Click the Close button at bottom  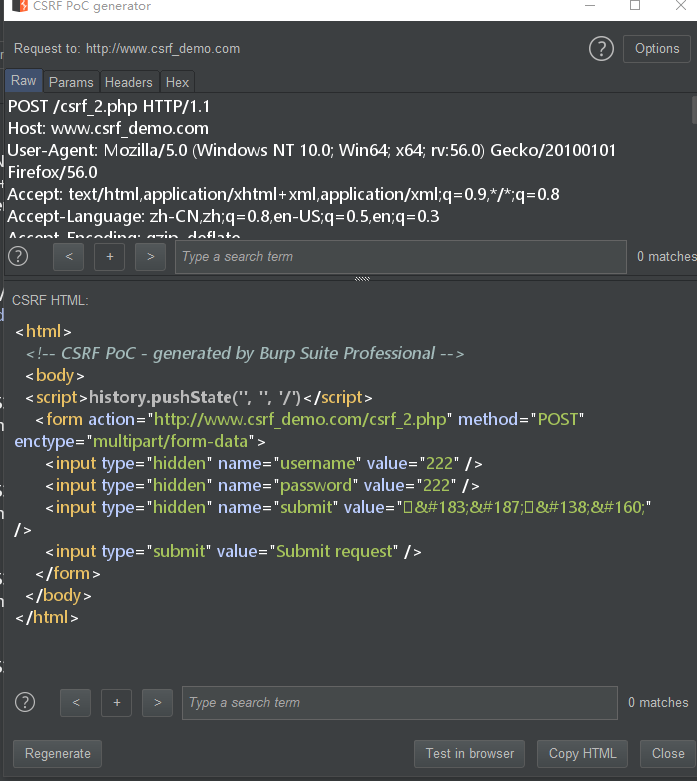tap(668, 754)
